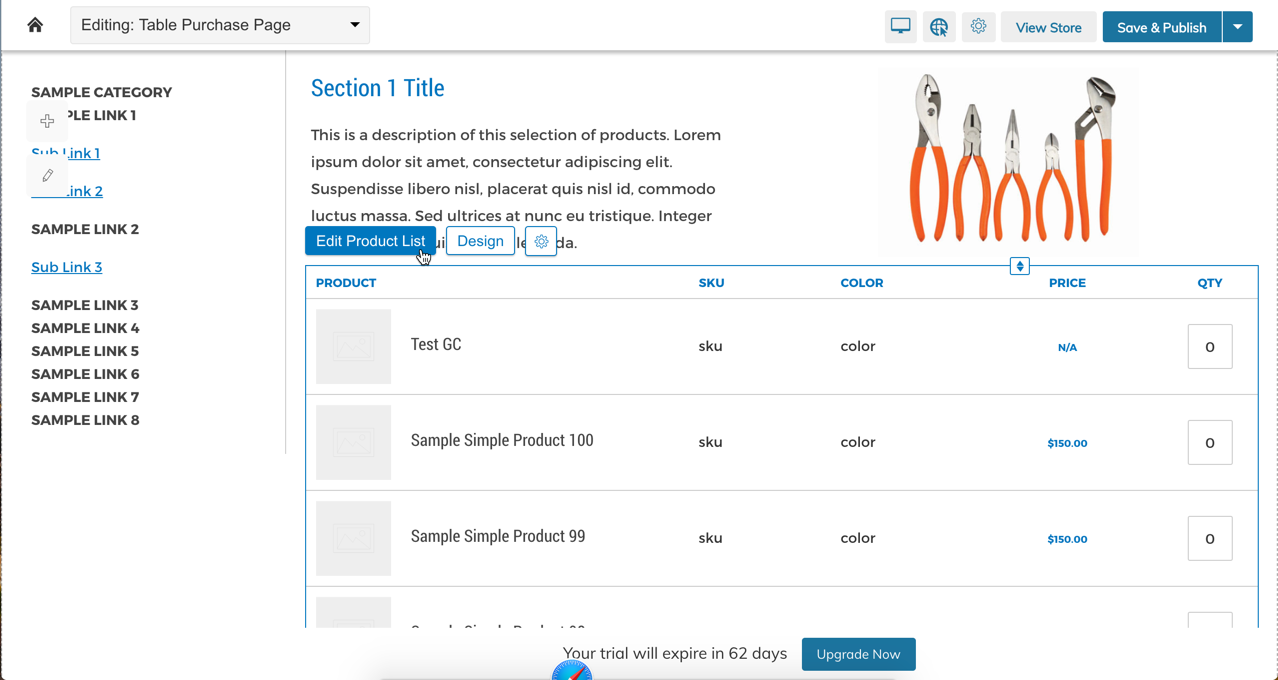Open Sub Link 1
Image resolution: width=1278 pixels, height=680 pixels.
pos(66,153)
